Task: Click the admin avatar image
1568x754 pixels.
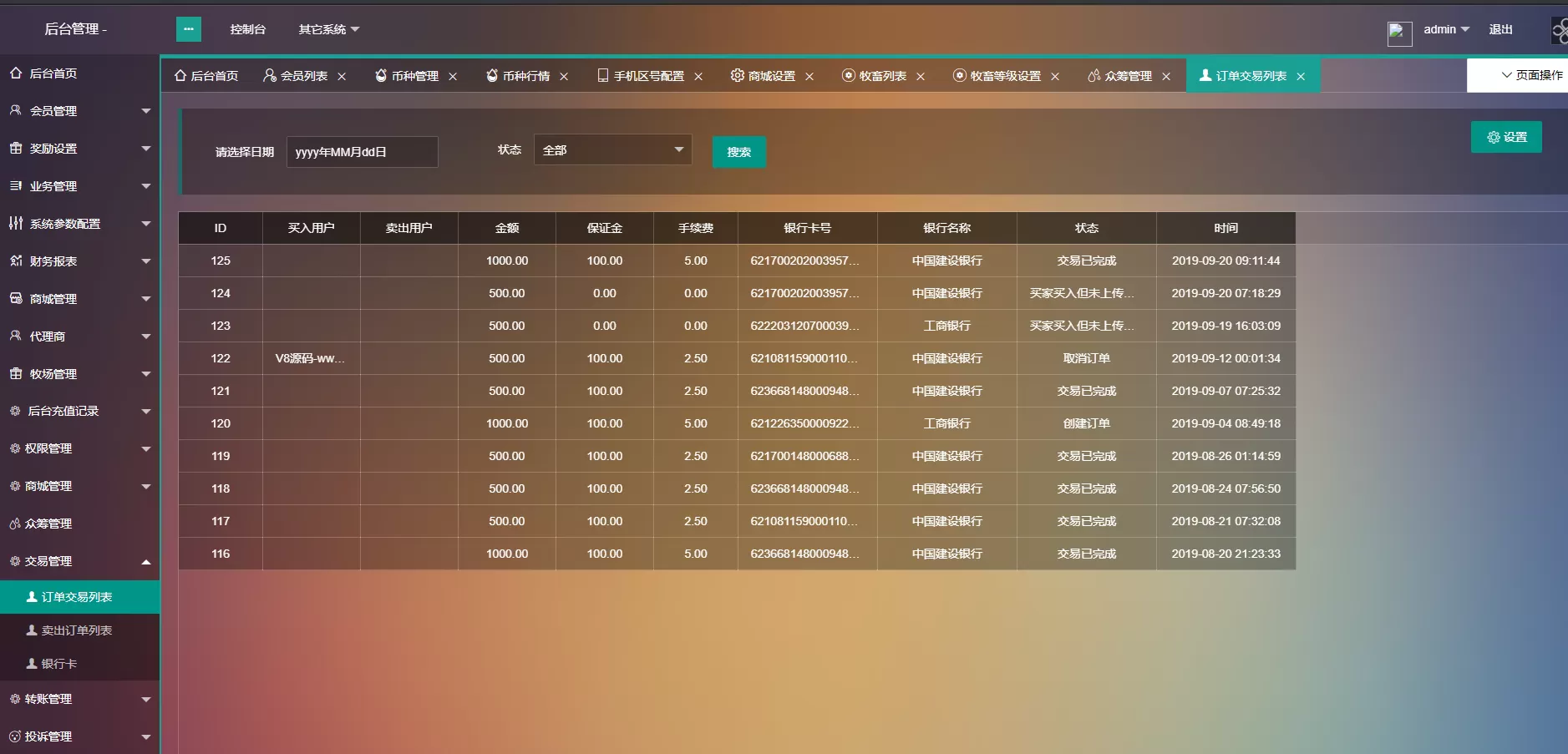Action: pos(1399,33)
